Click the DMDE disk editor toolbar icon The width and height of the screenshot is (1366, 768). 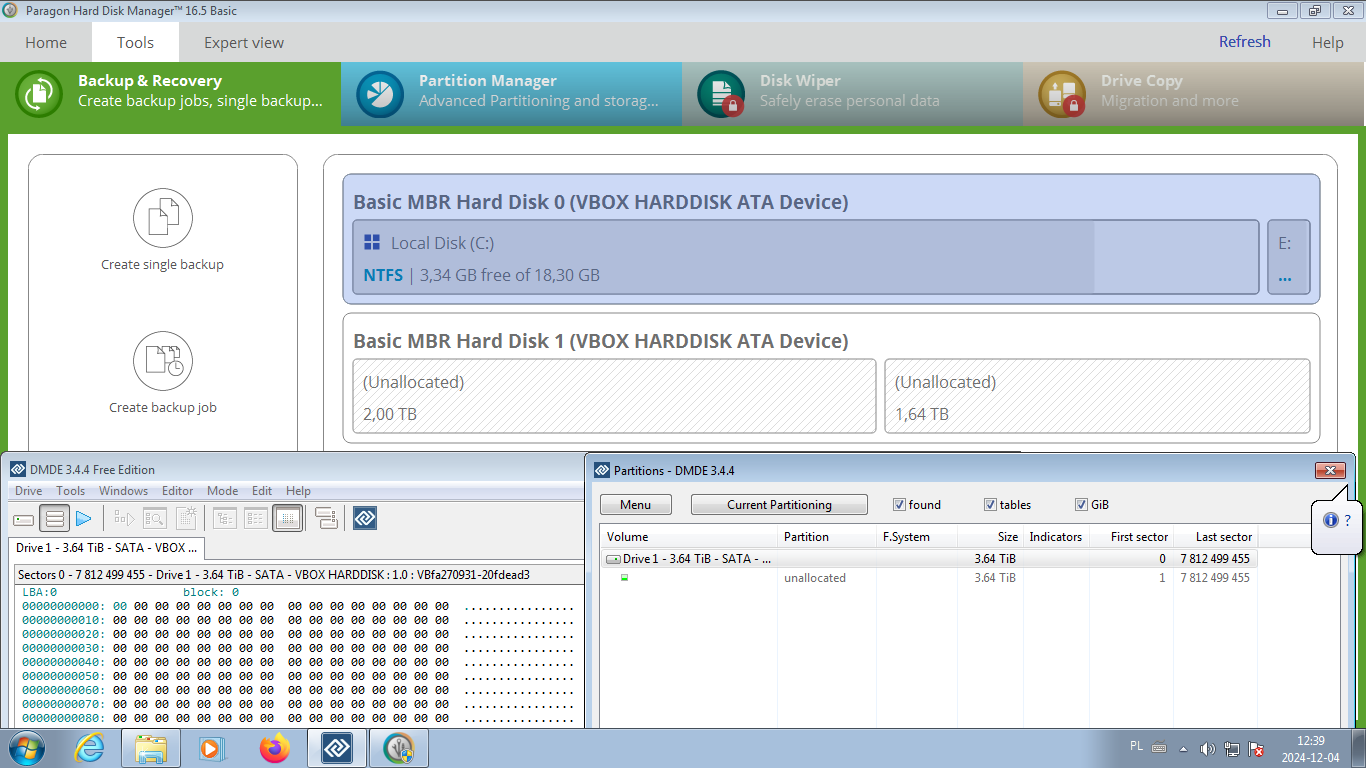[x=288, y=518]
